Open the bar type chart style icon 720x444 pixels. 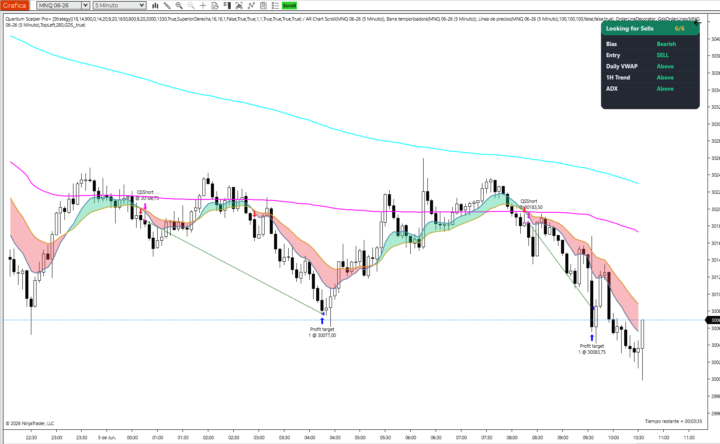155,6
